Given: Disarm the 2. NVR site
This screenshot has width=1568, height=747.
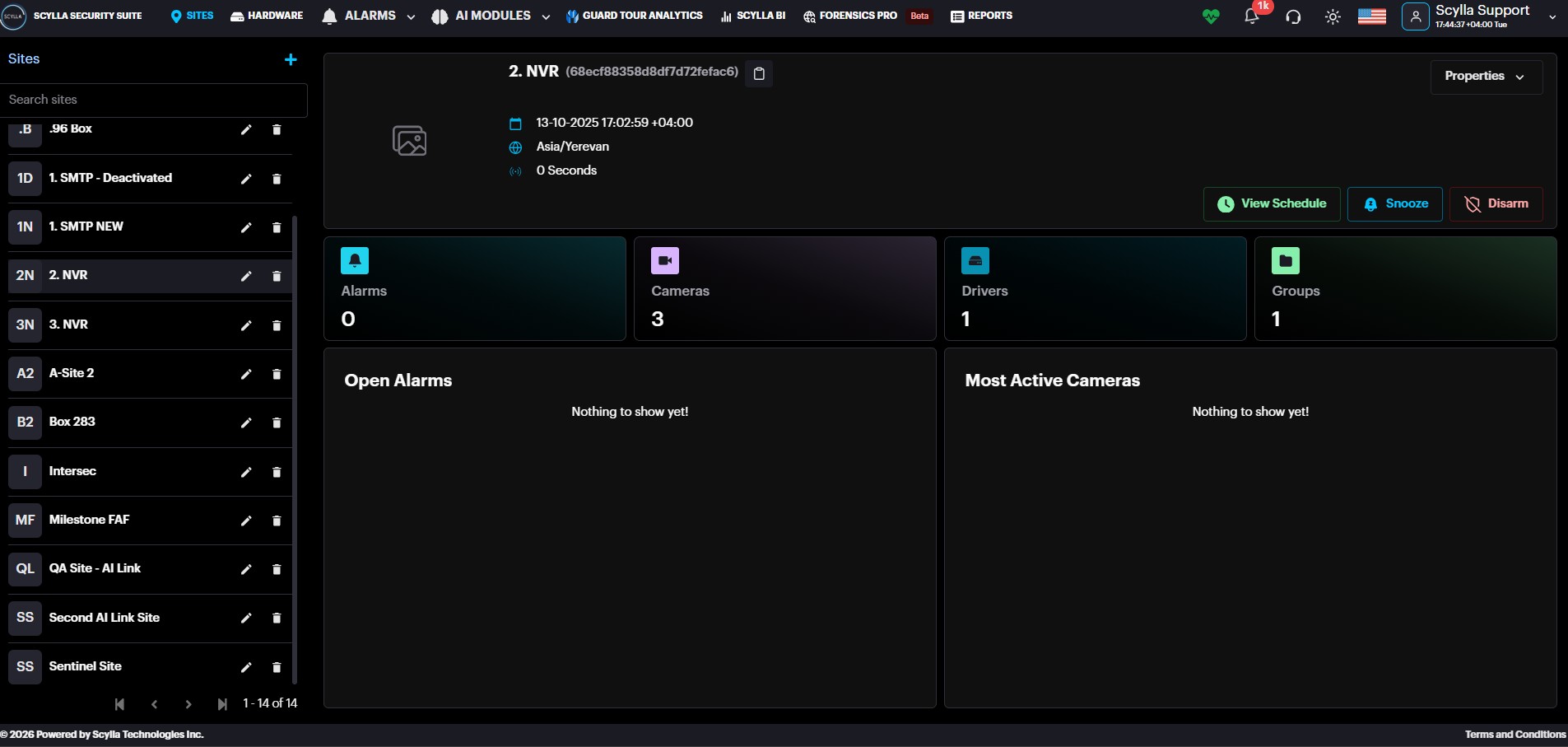Looking at the screenshot, I should point(1496,203).
